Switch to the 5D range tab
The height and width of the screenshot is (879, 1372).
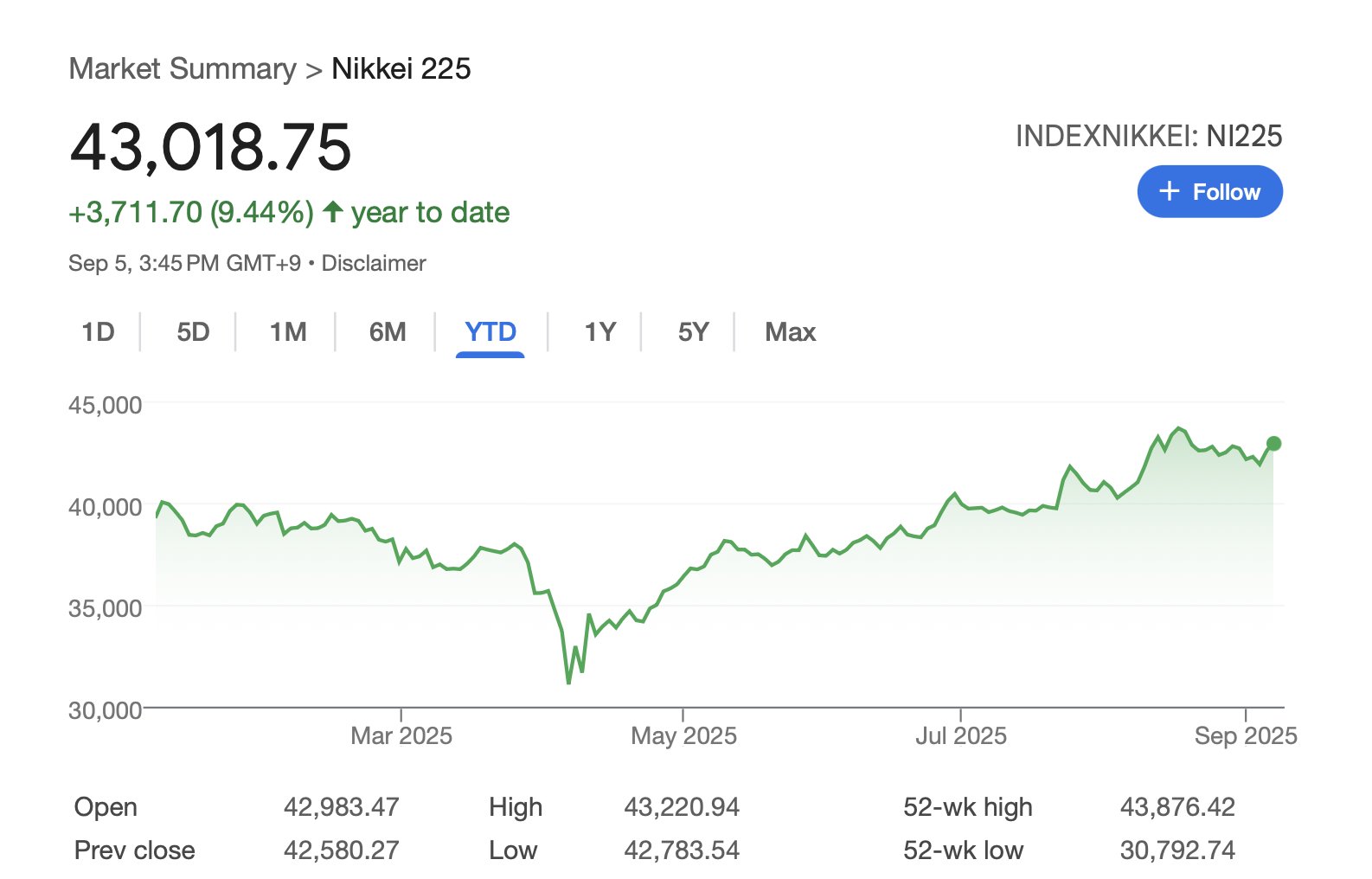193,332
